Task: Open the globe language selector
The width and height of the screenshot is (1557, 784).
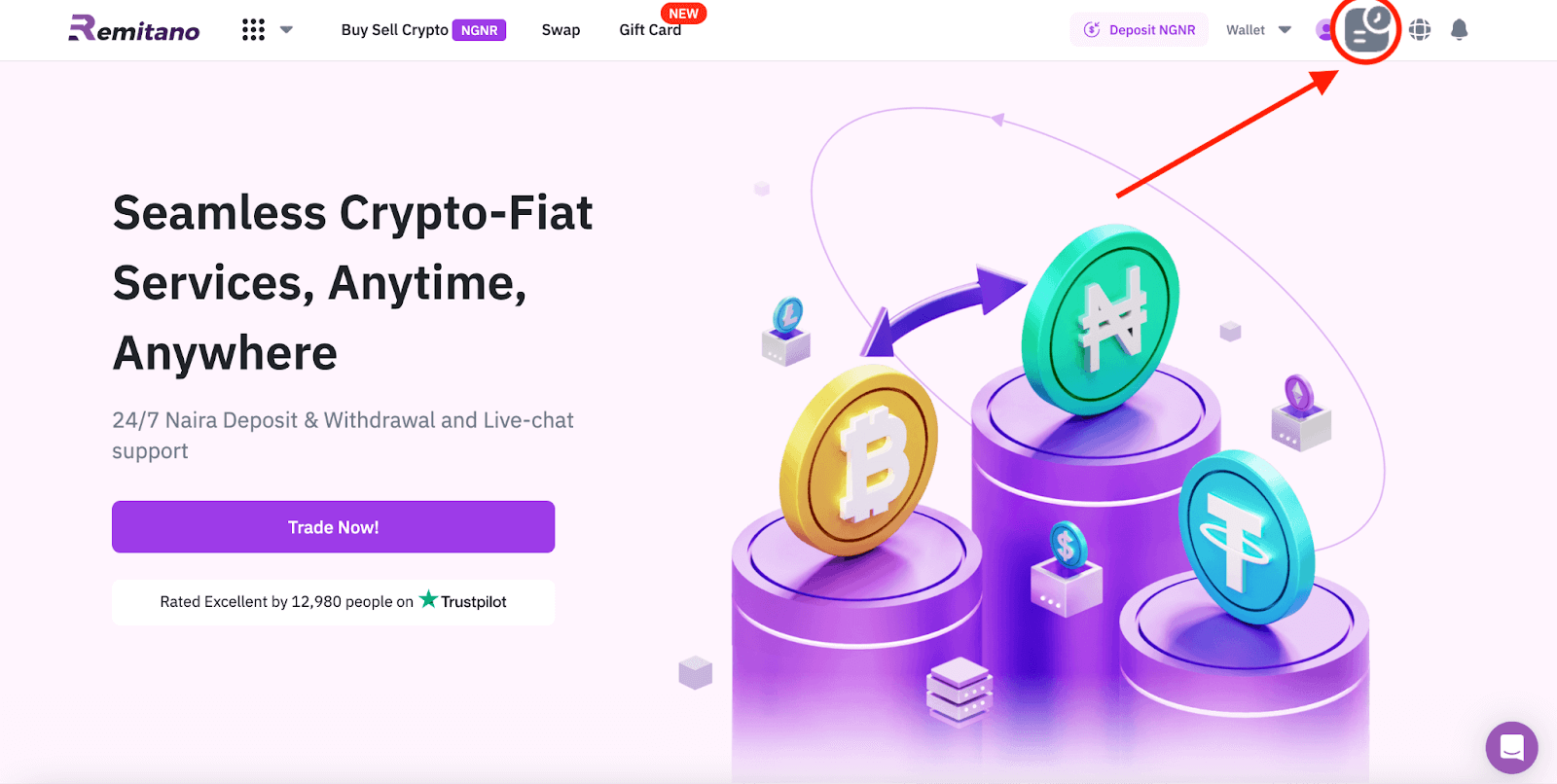Action: pyautogui.click(x=1420, y=29)
